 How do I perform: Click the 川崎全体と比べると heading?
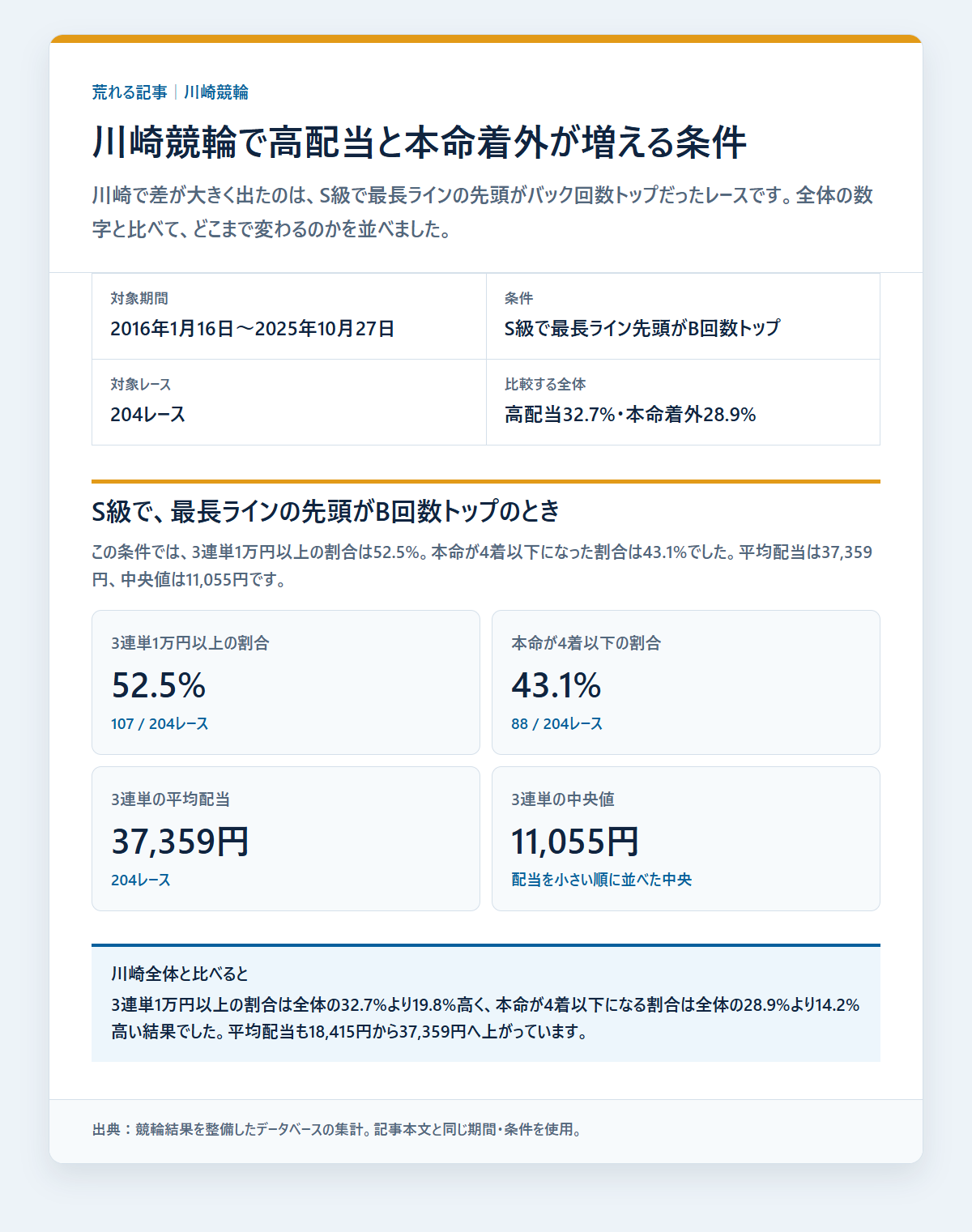pyautogui.click(x=180, y=974)
